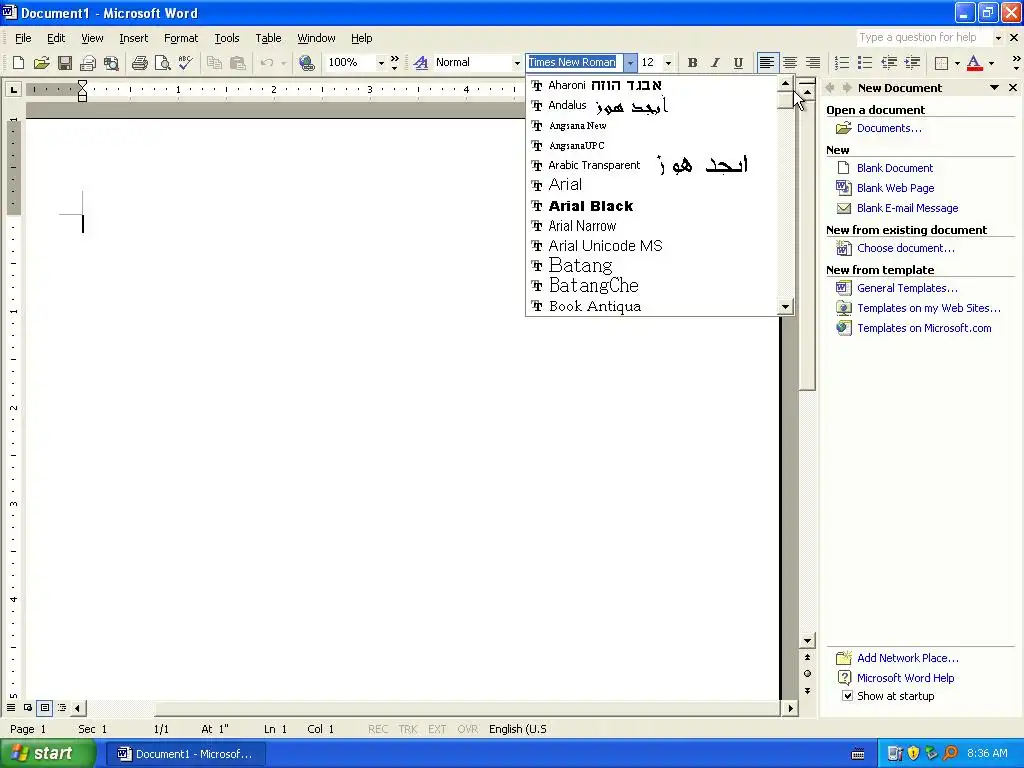The width and height of the screenshot is (1024, 768).
Task: Center align text in toolbar
Action: click(x=790, y=63)
